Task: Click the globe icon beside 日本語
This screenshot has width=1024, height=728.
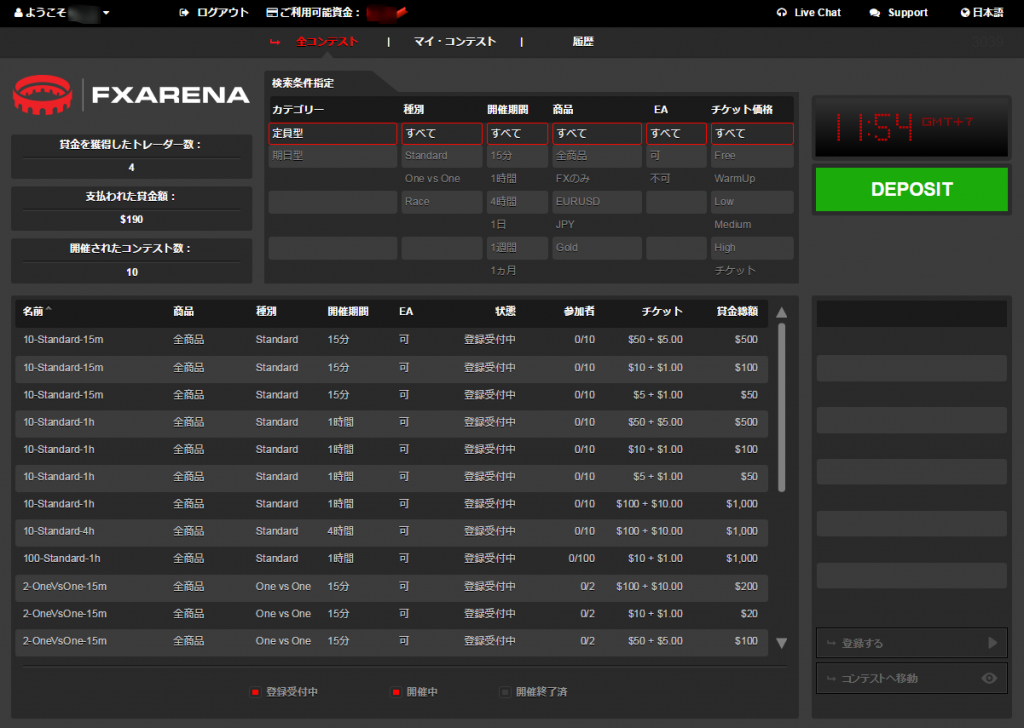Action: pyautogui.click(x=965, y=13)
